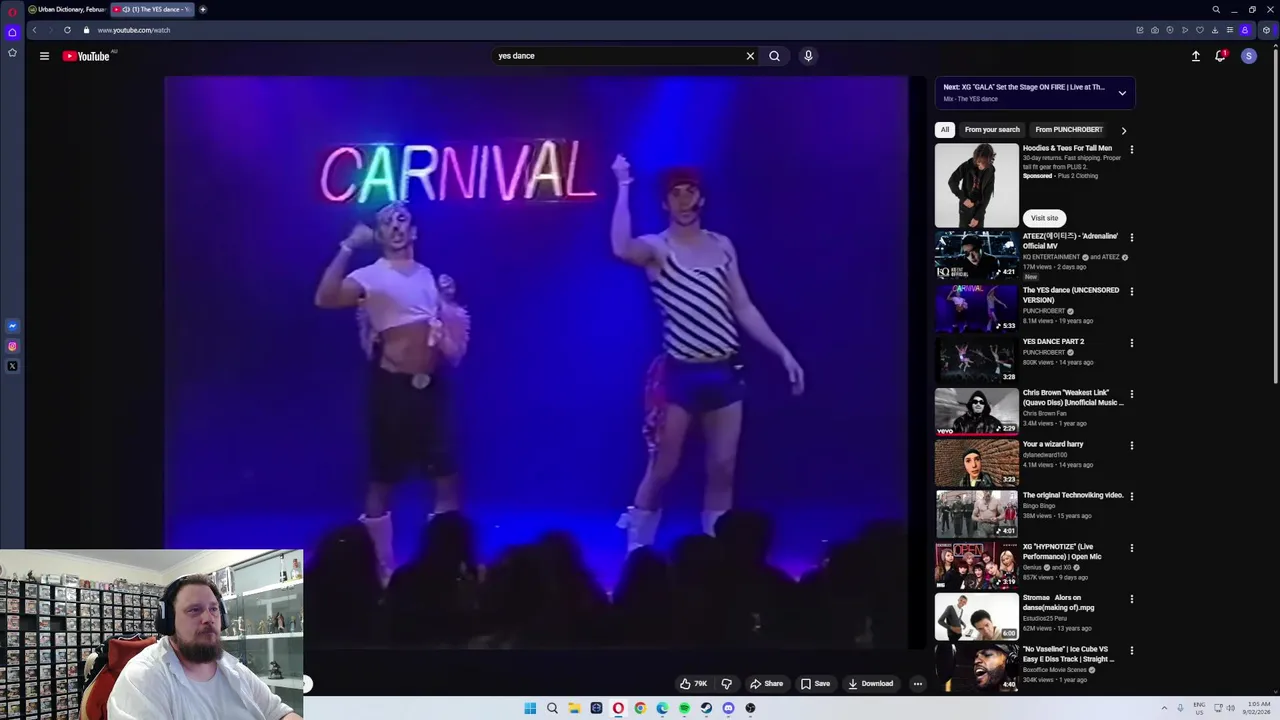Show hidden system tray icons chevron

1164,708
